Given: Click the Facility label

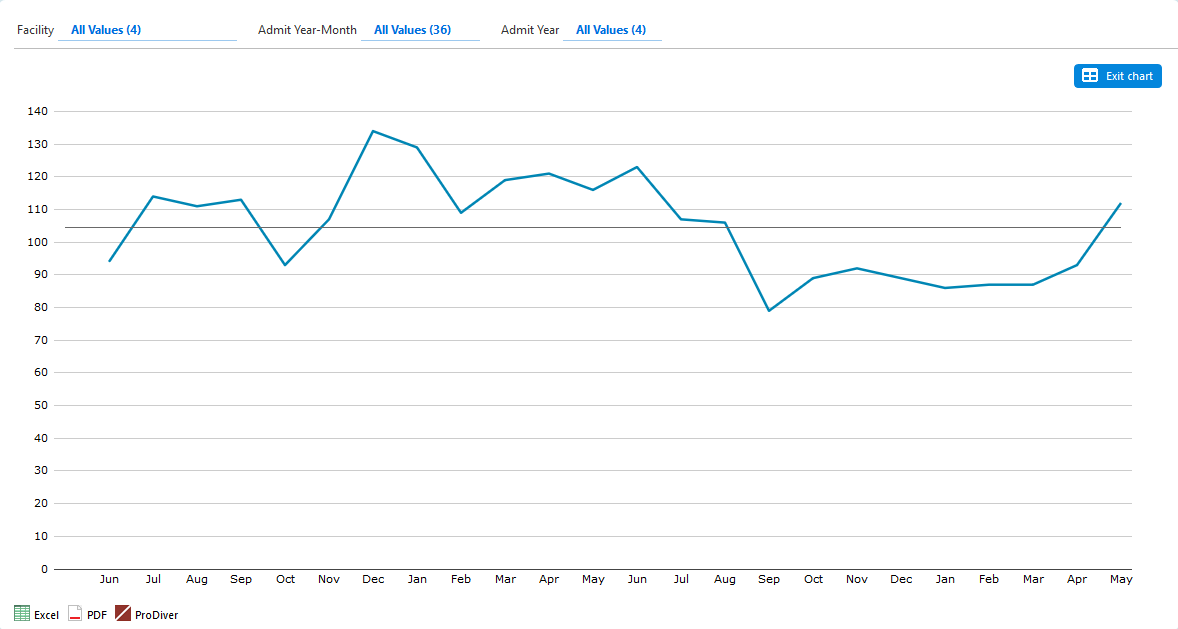Looking at the screenshot, I should 35,30.
